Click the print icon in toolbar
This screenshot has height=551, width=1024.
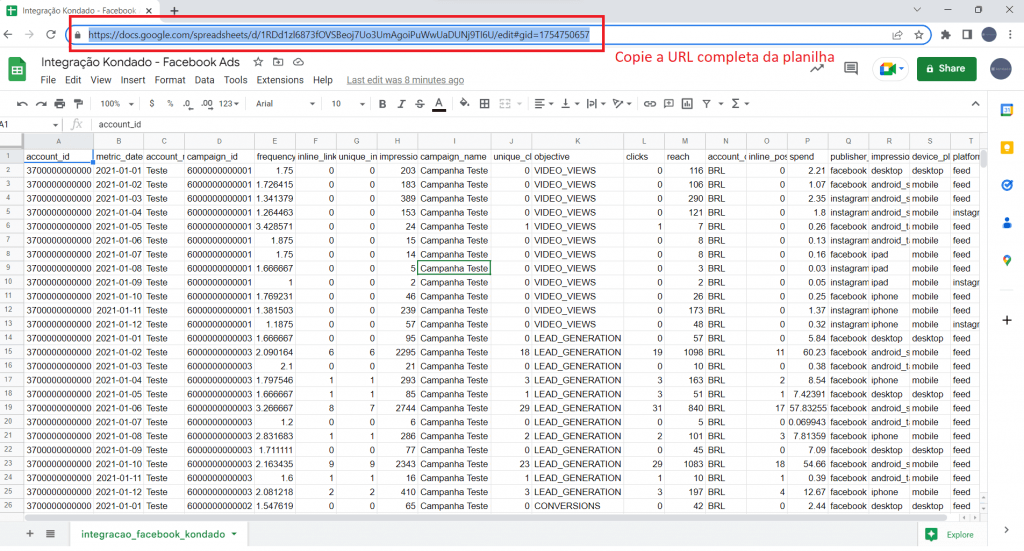coord(60,103)
